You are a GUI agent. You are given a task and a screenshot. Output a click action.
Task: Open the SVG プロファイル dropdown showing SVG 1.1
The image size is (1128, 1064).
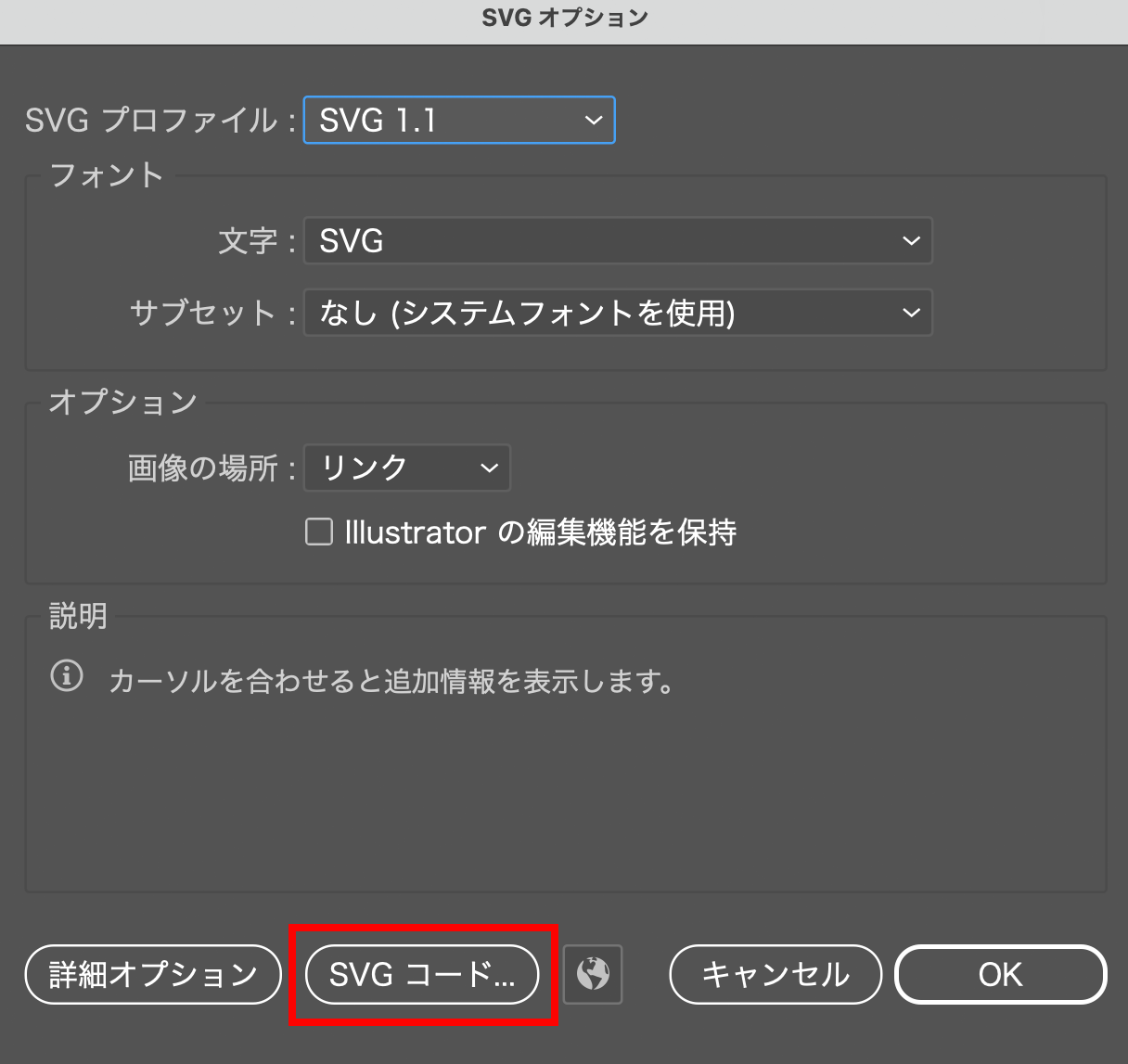coord(459,121)
